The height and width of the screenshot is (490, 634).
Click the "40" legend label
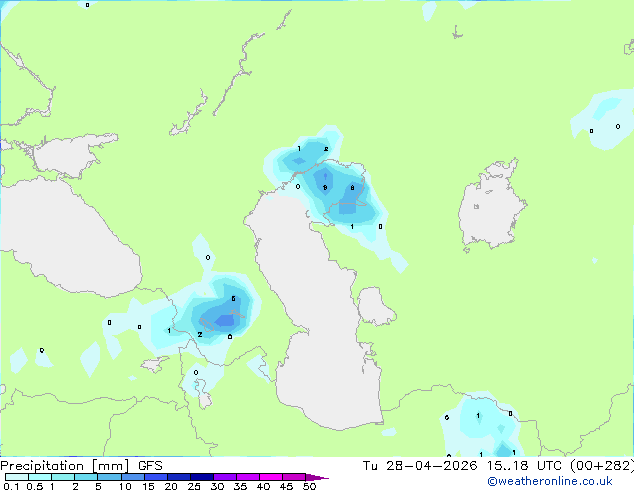coord(263,486)
